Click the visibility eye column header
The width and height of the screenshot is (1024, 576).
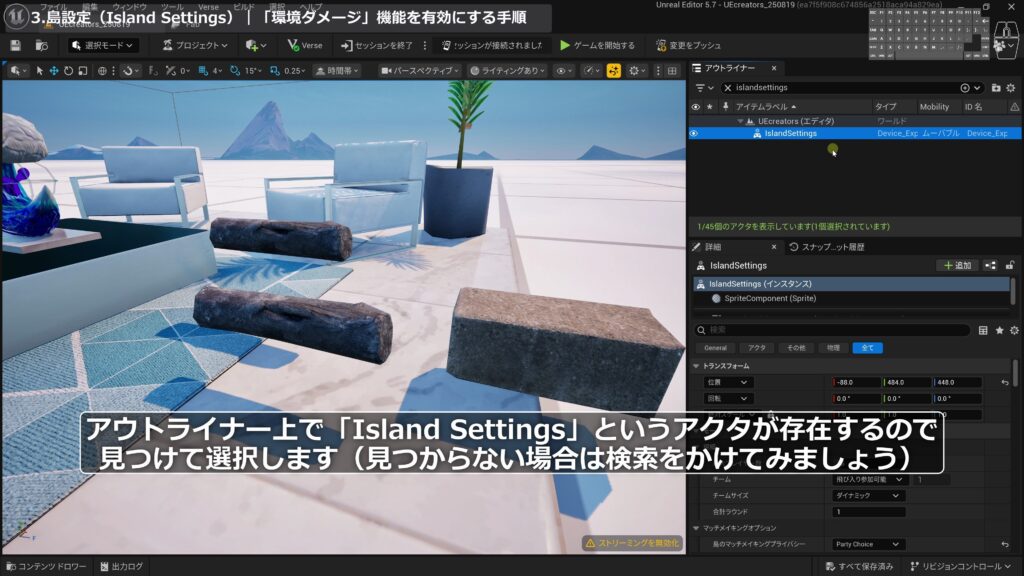pyautogui.click(x=695, y=106)
